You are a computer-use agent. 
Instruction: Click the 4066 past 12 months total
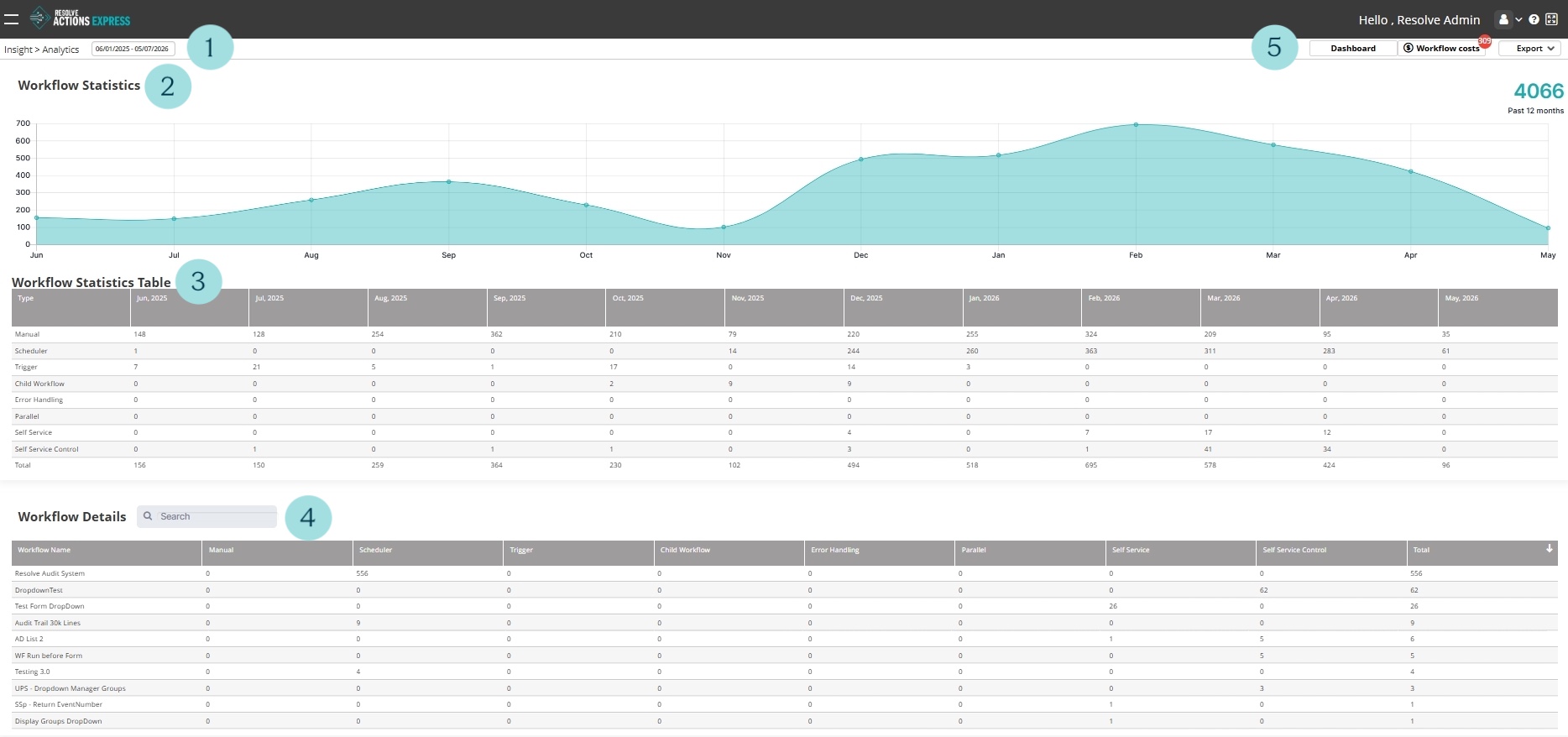click(x=1539, y=91)
